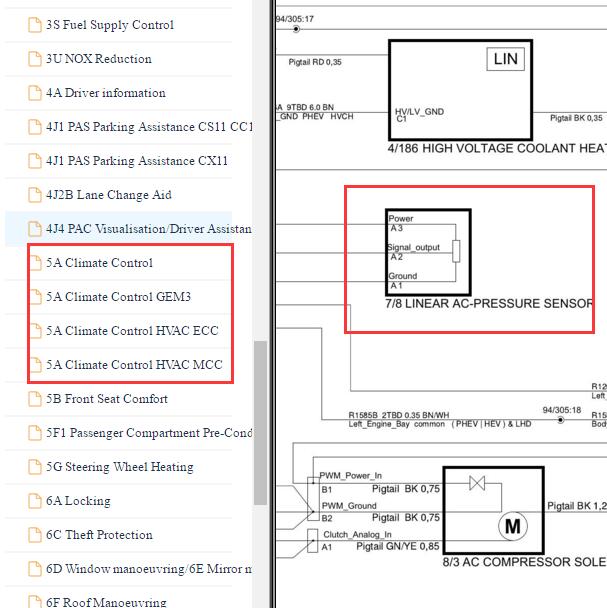Open 5A Climate Control GEM3 document
The image size is (607, 608).
point(118,297)
